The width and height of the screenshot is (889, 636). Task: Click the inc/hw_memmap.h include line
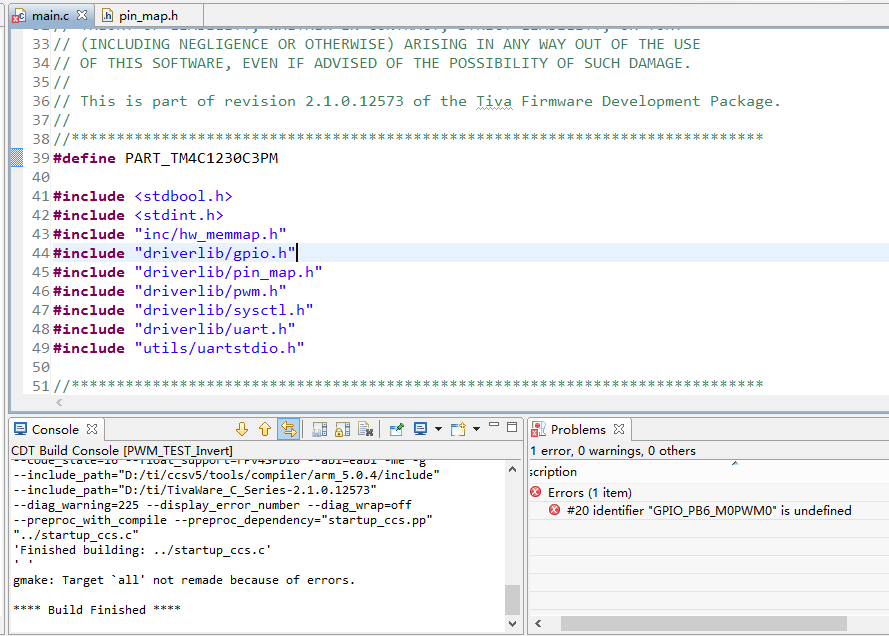(x=170, y=234)
